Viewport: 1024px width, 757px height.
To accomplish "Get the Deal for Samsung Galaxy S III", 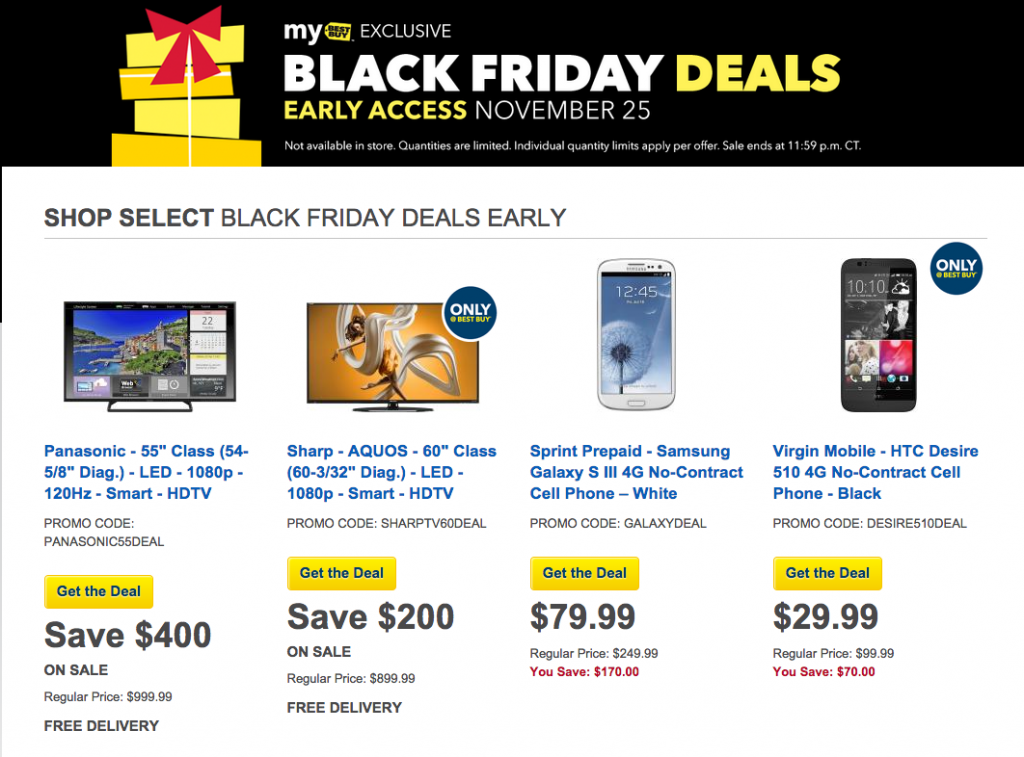I will pyautogui.click(x=584, y=573).
